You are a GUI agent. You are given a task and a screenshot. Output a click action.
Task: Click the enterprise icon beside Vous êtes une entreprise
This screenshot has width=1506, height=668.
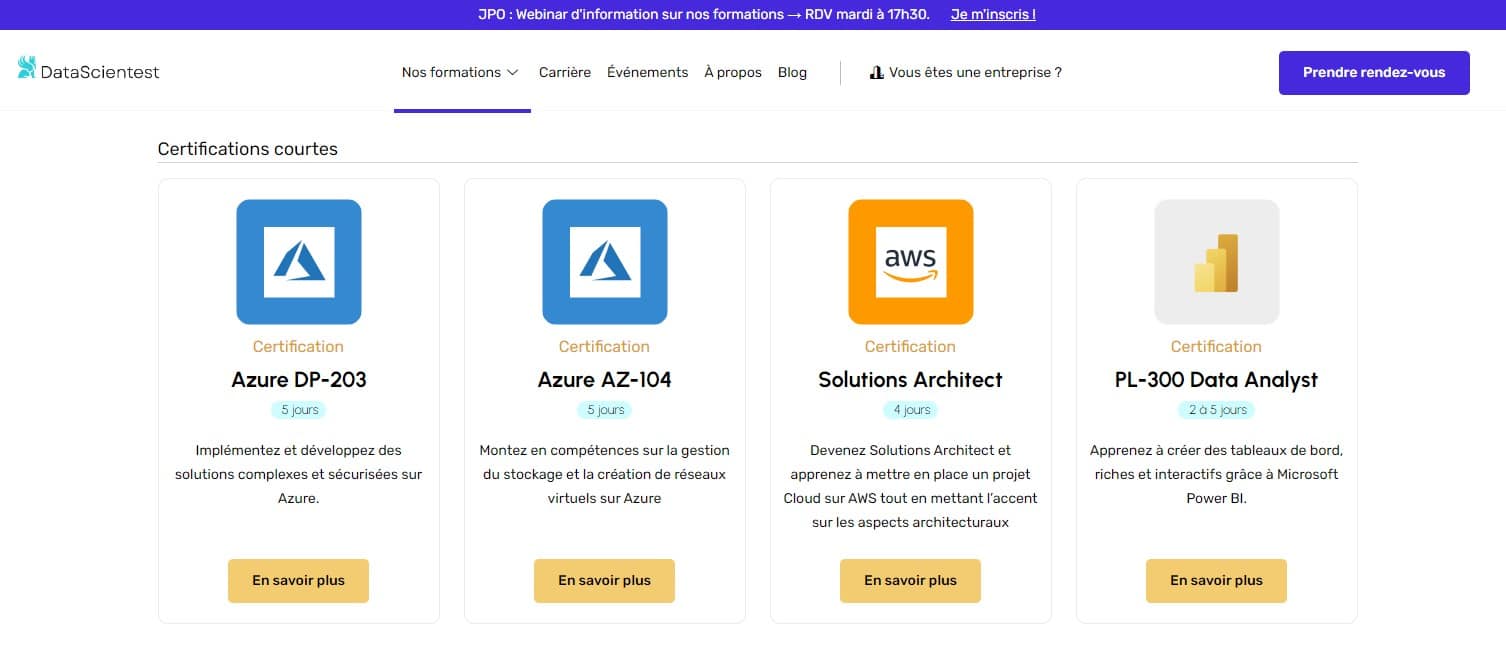(877, 73)
